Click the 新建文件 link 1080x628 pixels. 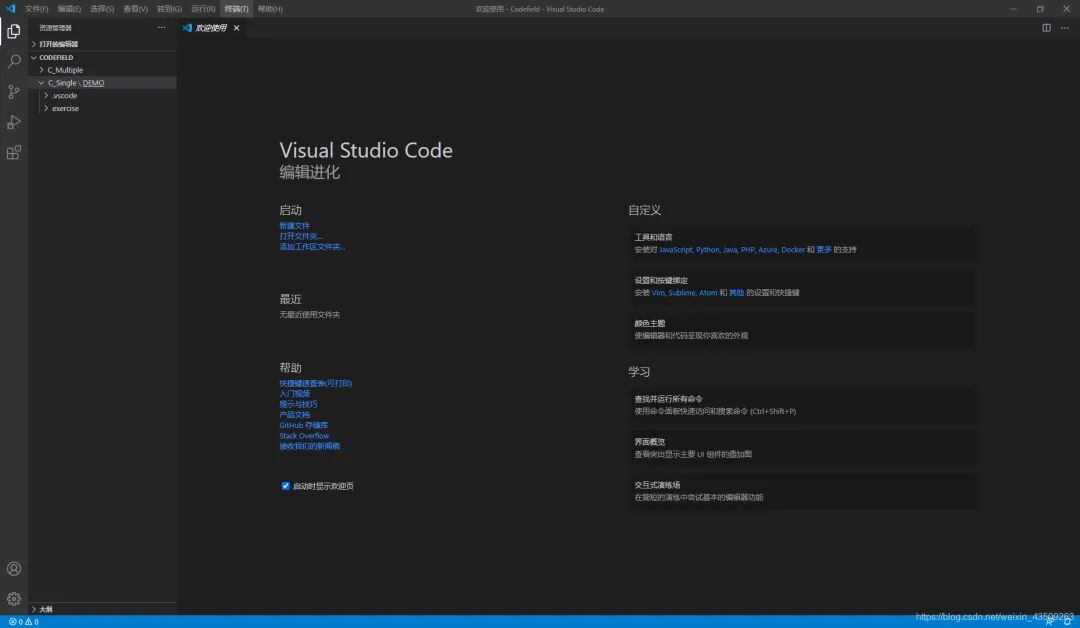pos(295,226)
